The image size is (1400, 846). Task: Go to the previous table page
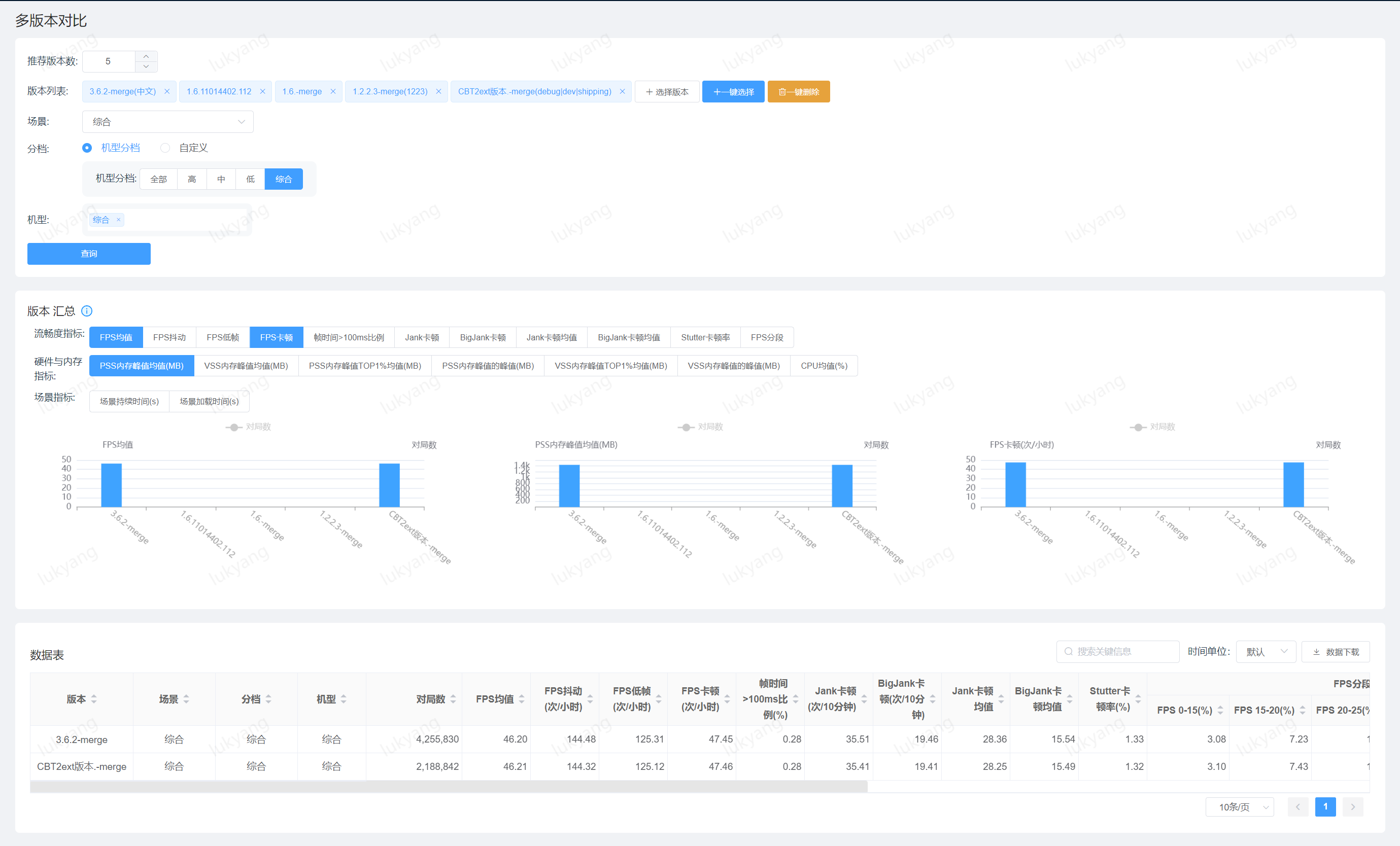click(x=1297, y=807)
